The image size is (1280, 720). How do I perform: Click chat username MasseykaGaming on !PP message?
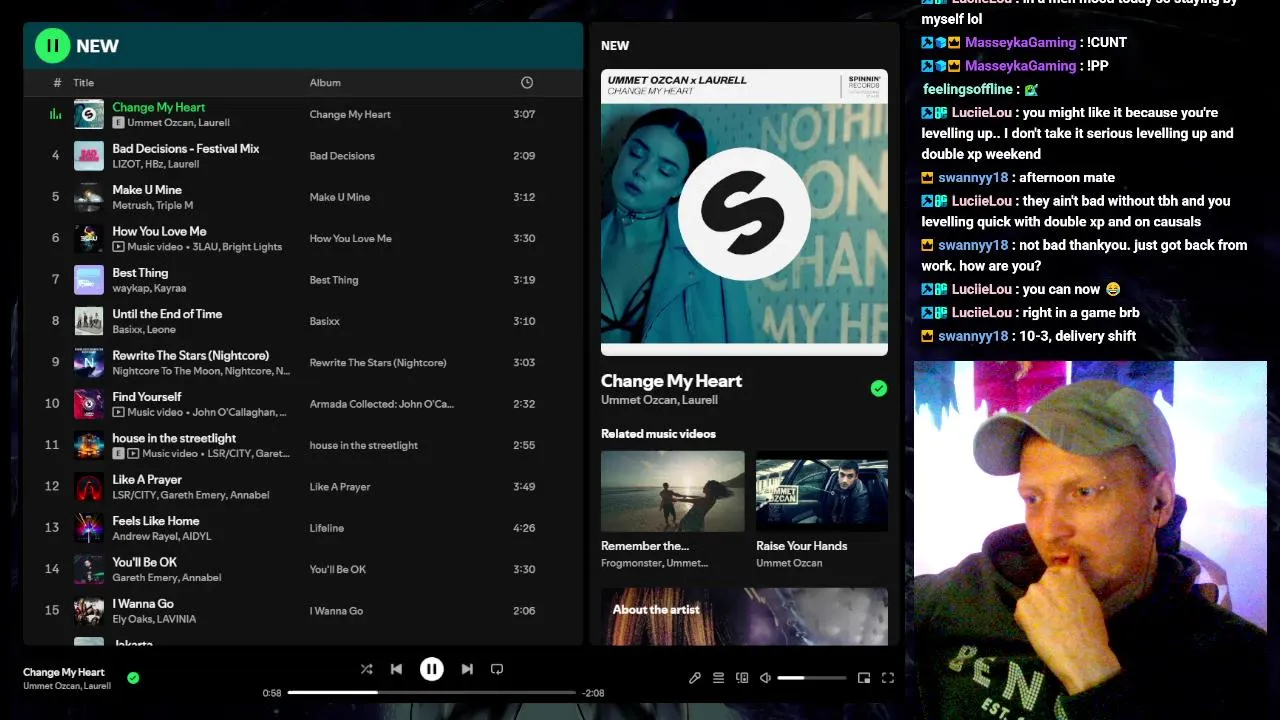click(x=1020, y=66)
